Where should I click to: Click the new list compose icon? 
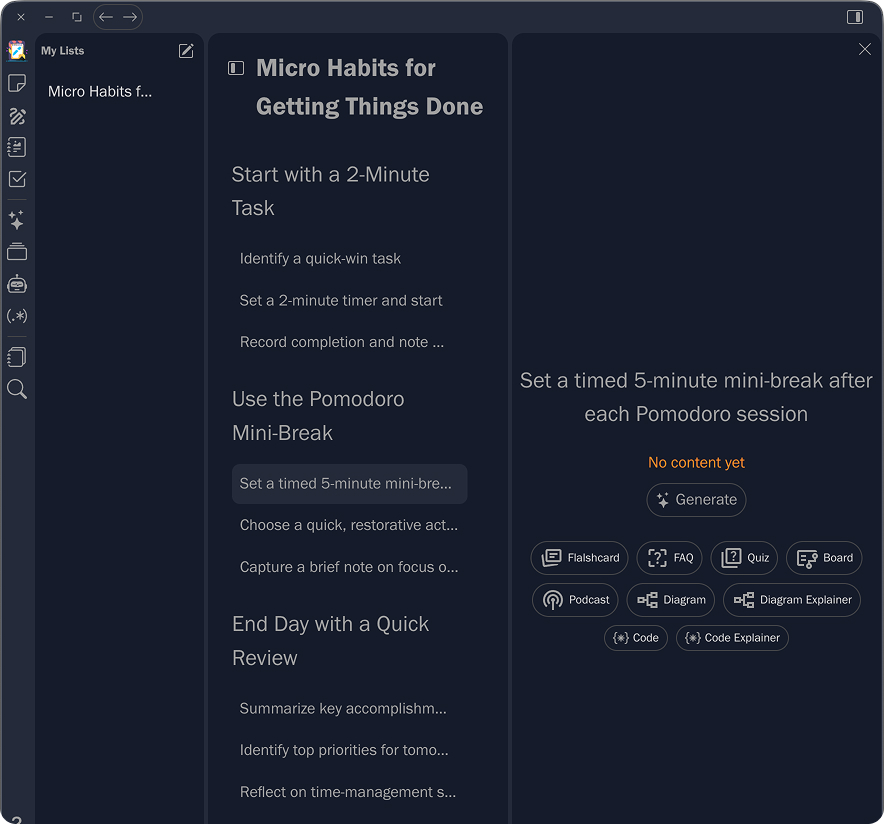pos(186,51)
